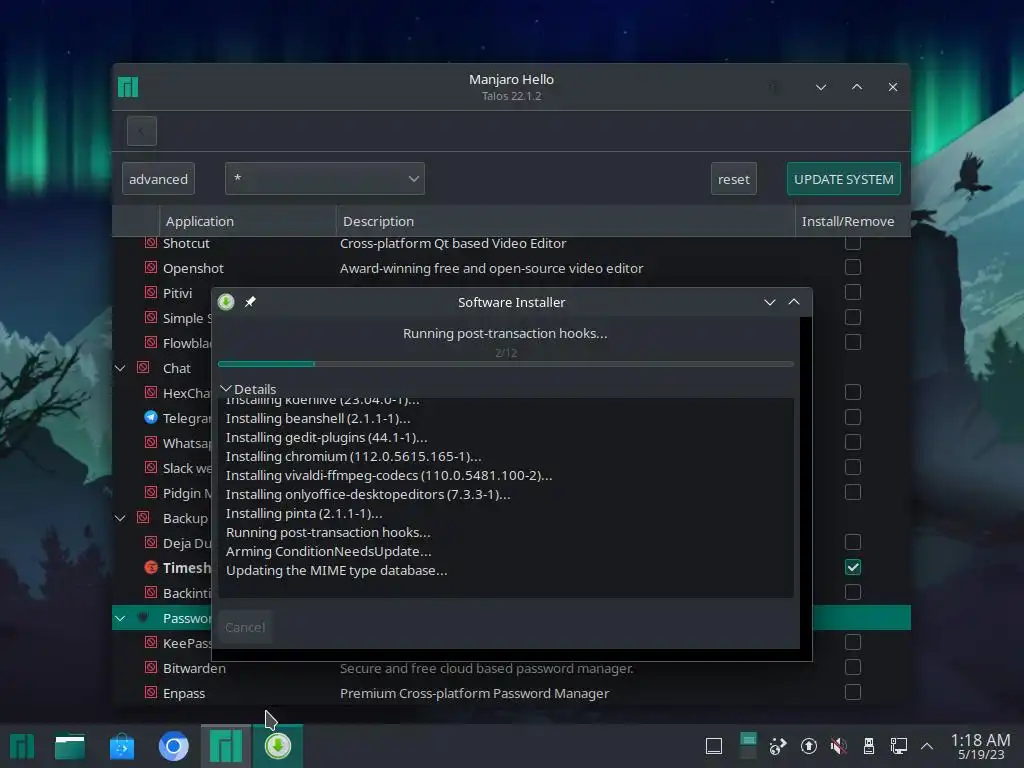This screenshot has width=1024, height=768.
Task: Open the asterisk filter dropdown
Action: (325, 178)
